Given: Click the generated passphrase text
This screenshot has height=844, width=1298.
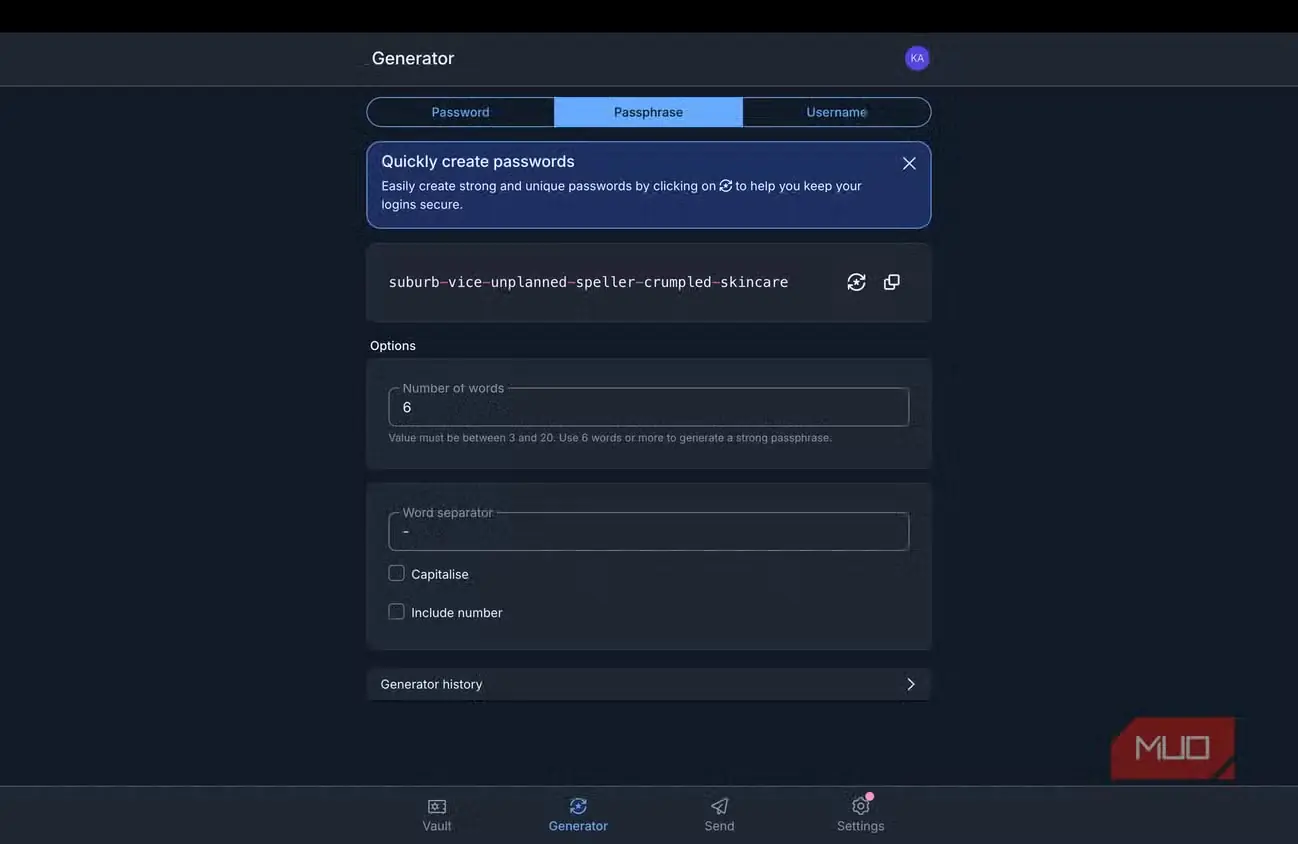Looking at the screenshot, I should (x=588, y=282).
